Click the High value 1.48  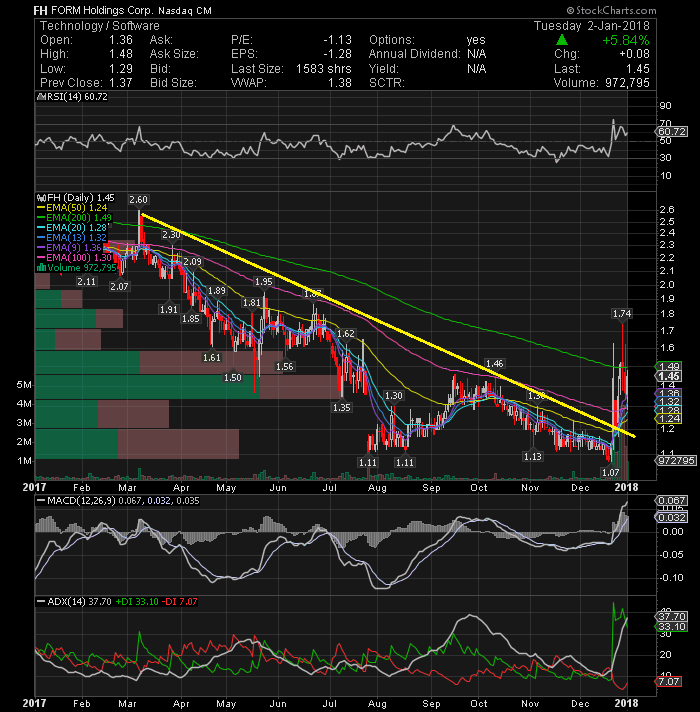tap(121, 54)
